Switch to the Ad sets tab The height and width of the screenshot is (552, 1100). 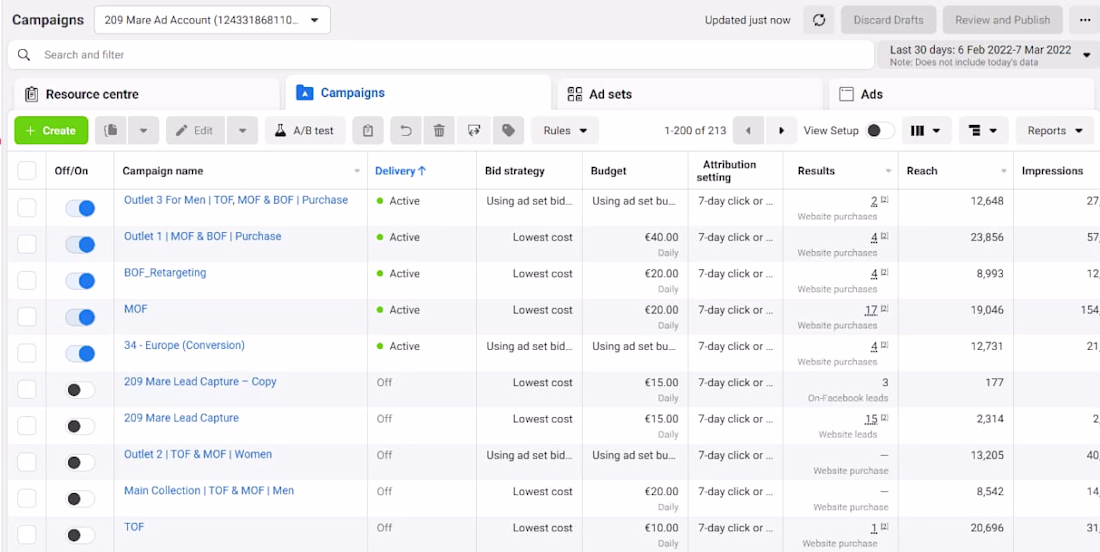pos(690,94)
